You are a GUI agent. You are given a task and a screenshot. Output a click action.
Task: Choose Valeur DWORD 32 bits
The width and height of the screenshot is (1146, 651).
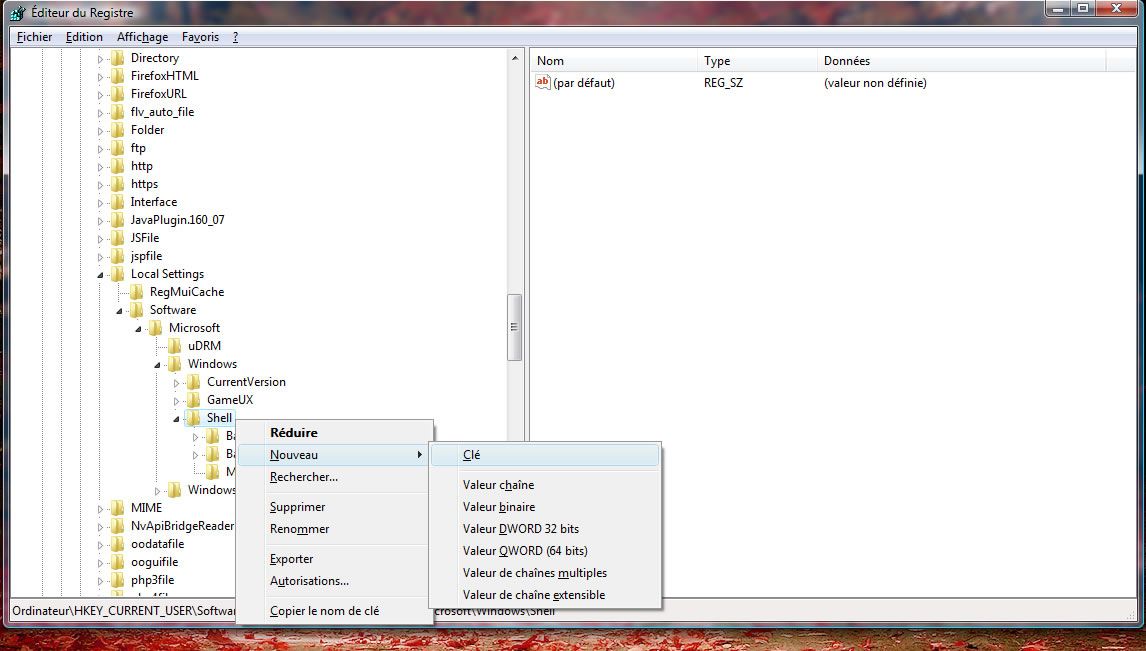point(520,529)
